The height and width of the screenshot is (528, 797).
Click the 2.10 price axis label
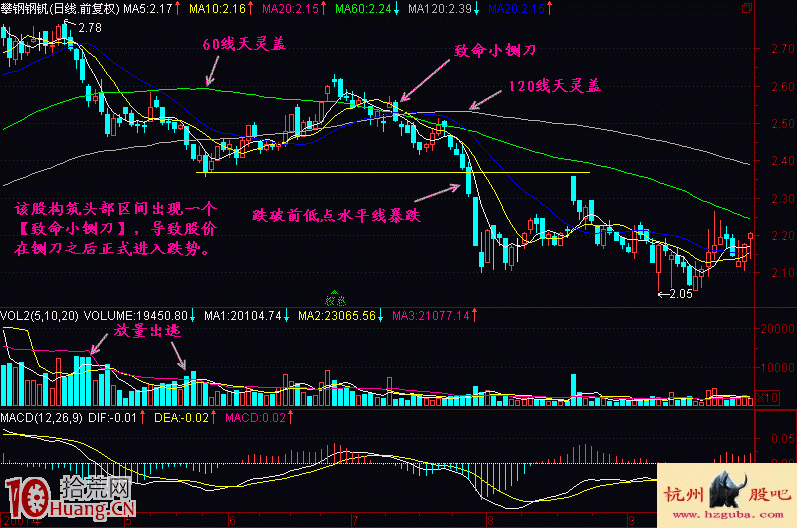coord(783,273)
